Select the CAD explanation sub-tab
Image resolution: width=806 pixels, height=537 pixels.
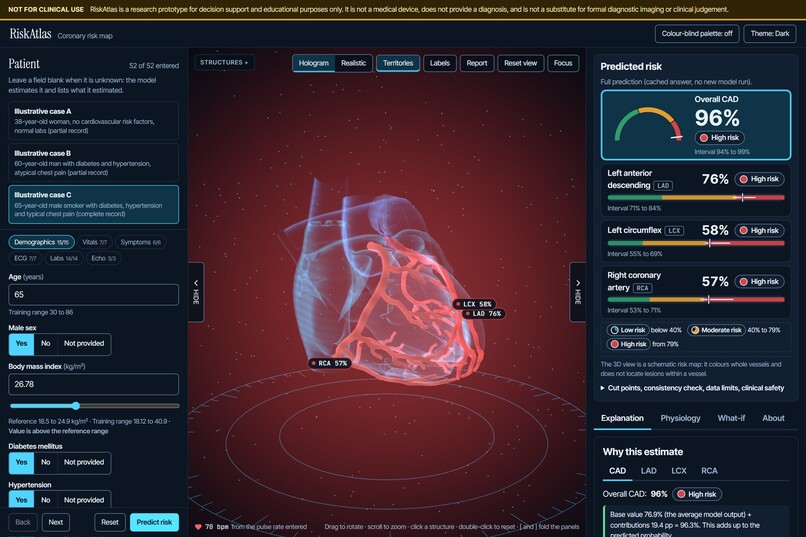tap(617, 471)
